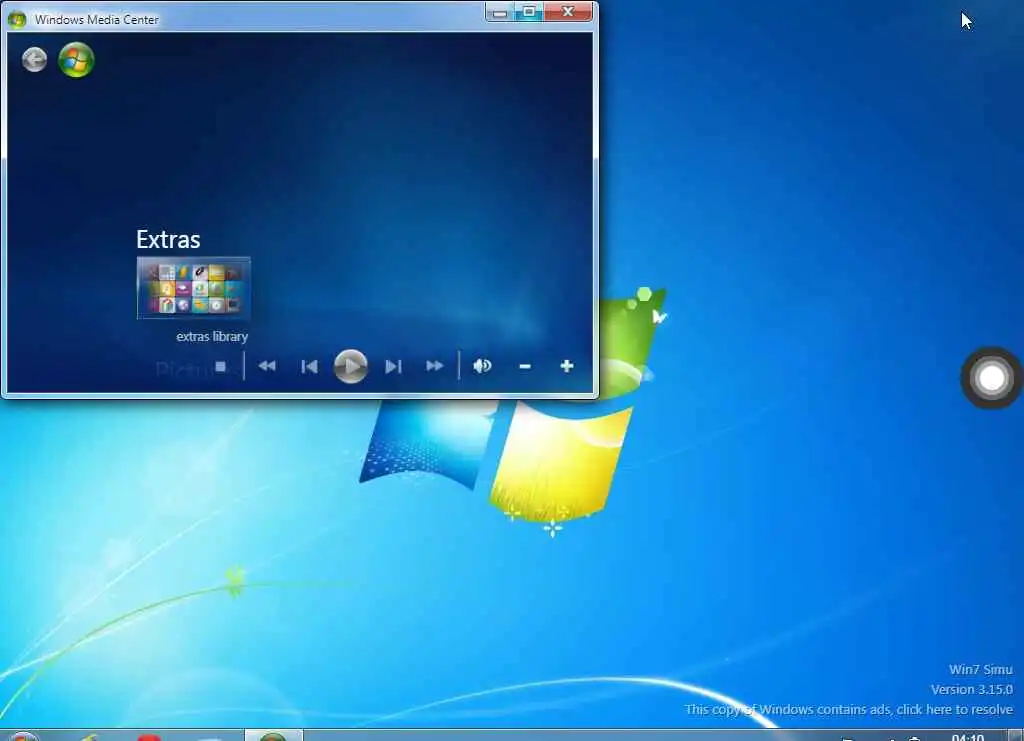This screenshot has width=1024, height=741.
Task: Increase volume with the plus button
Action: (x=567, y=366)
